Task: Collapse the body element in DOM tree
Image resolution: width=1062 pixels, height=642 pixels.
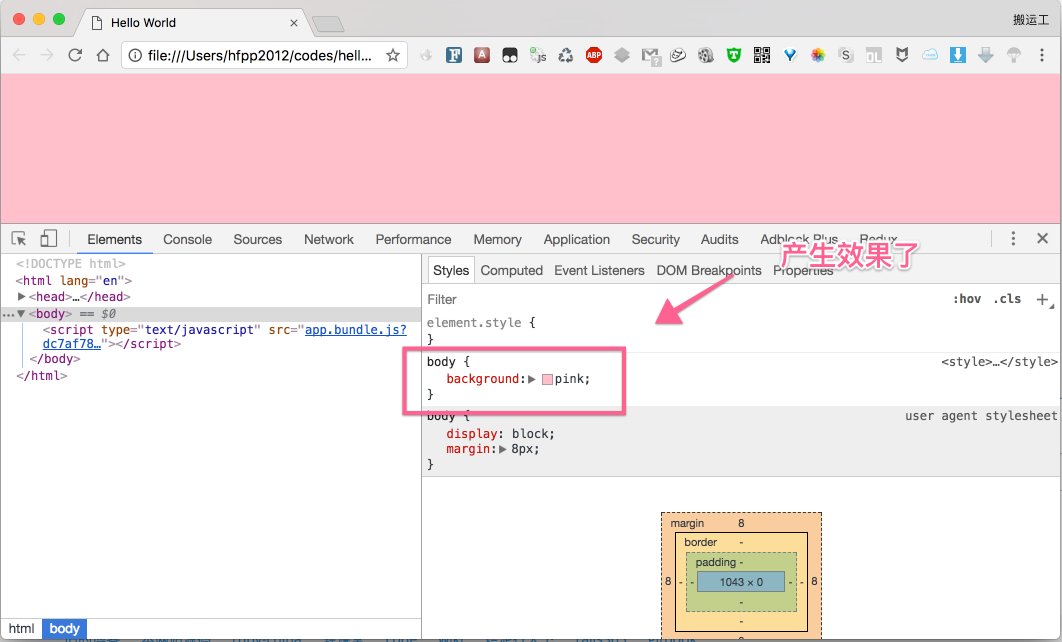Action: (21, 313)
